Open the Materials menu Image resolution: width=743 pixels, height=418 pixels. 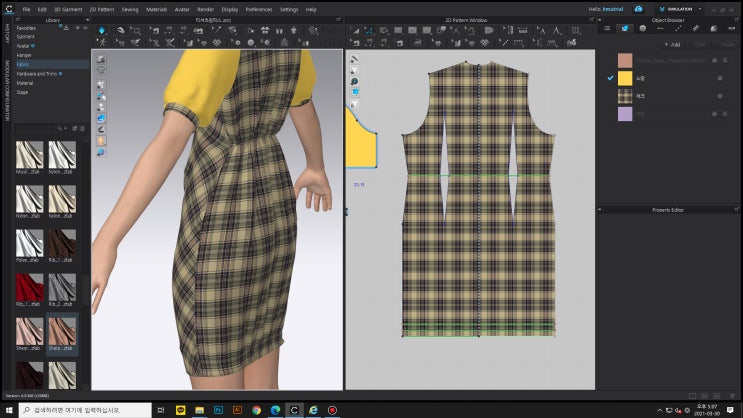157,9
